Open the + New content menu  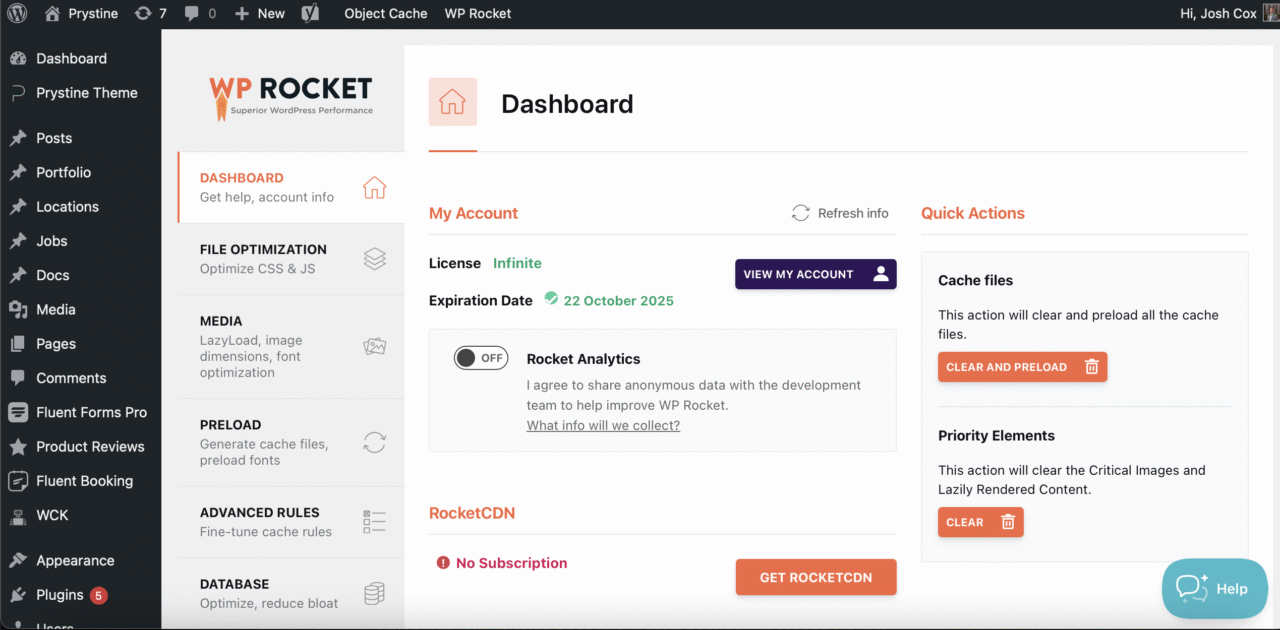point(260,14)
